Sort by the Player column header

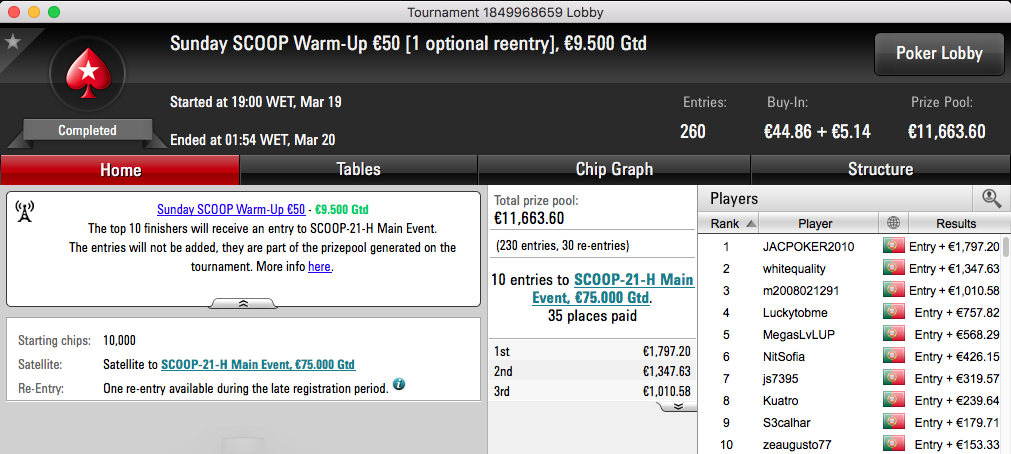[818, 224]
